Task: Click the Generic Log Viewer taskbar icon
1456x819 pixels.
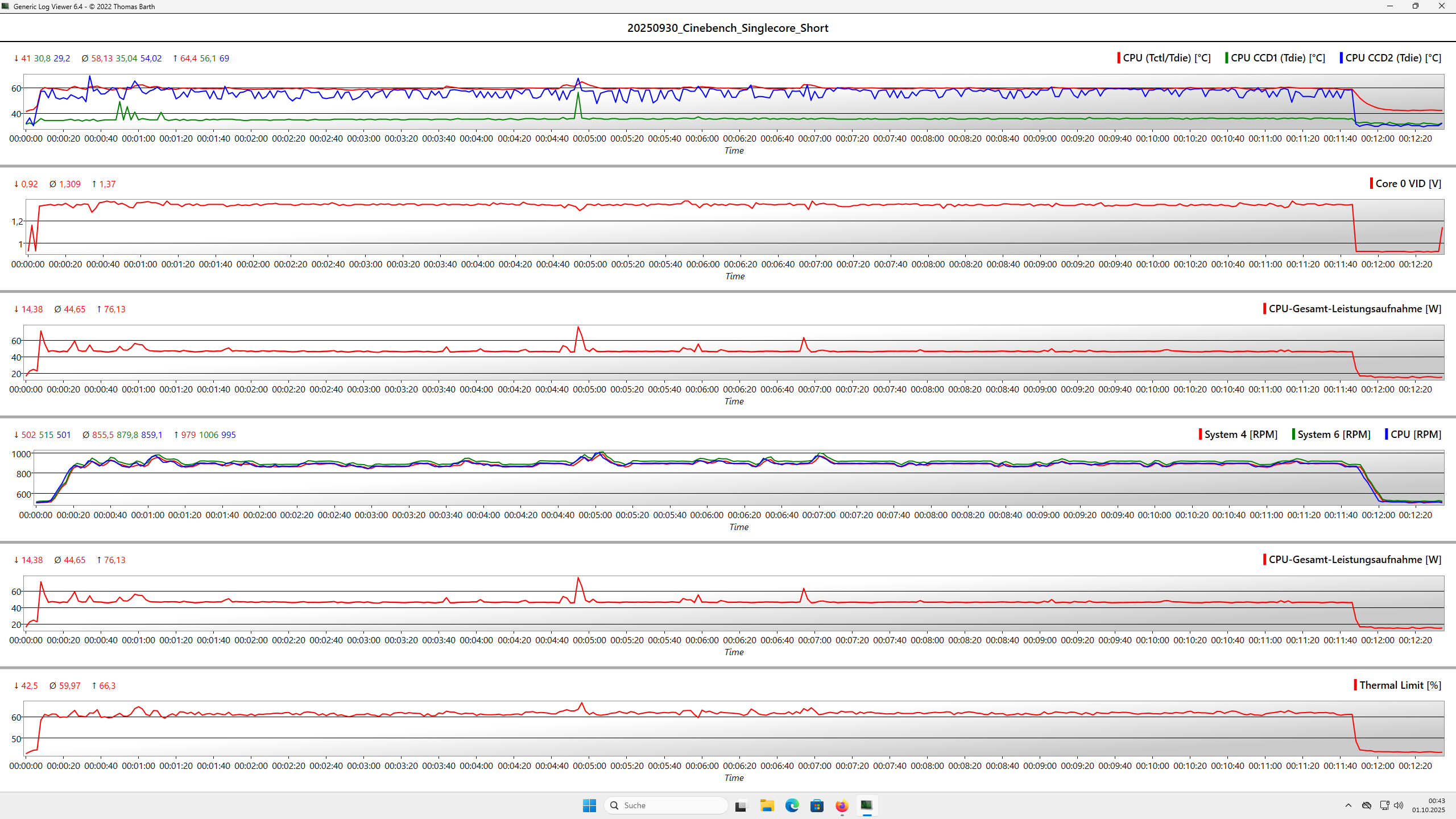Action: point(866,805)
